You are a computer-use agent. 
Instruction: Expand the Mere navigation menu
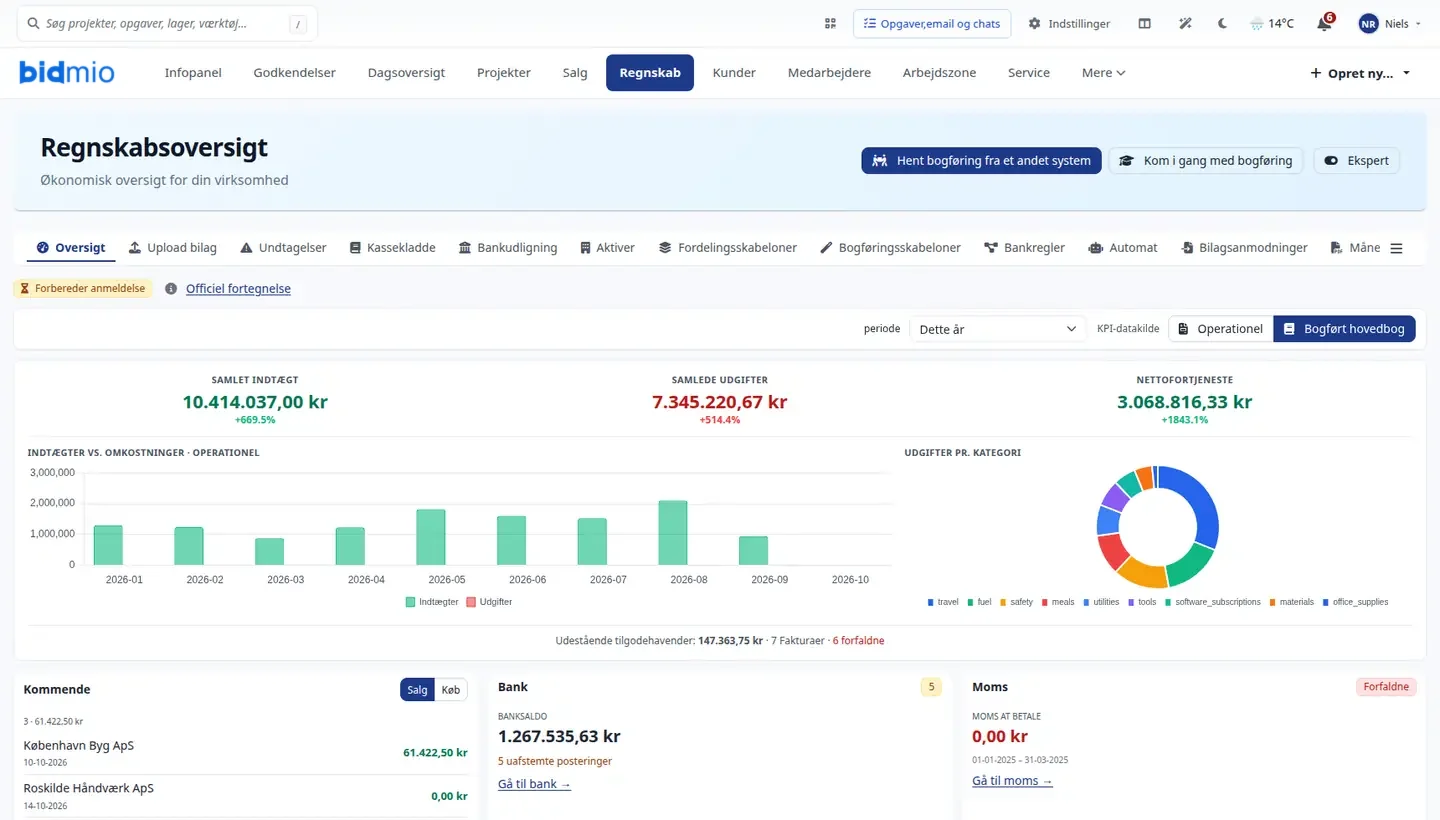[1103, 72]
